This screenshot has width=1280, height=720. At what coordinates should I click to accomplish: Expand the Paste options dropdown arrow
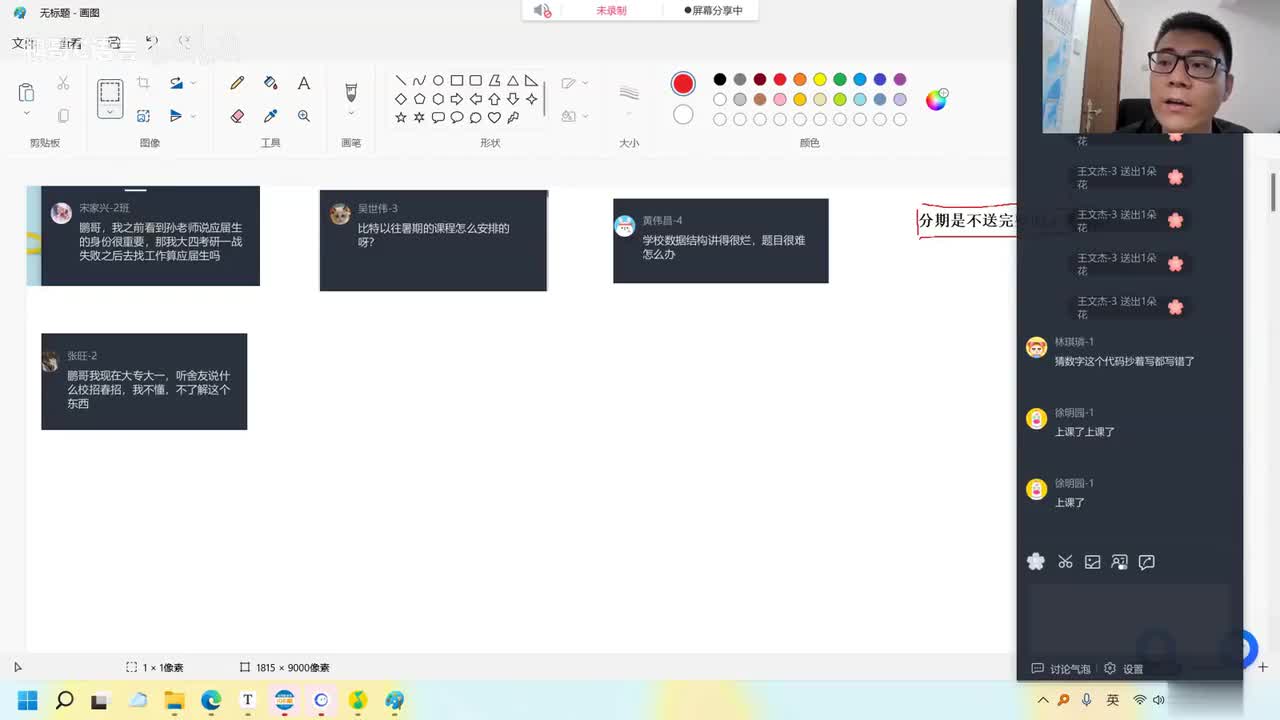(26, 114)
